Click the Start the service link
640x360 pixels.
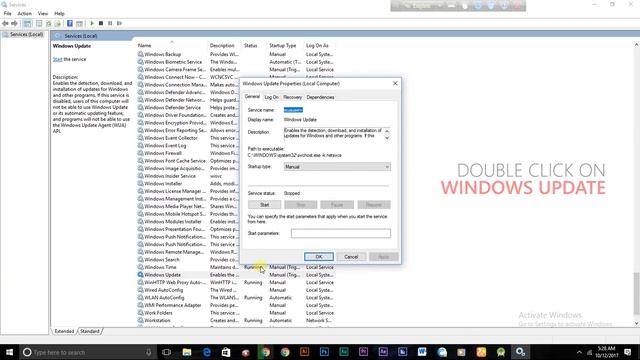(x=58, y=59)
